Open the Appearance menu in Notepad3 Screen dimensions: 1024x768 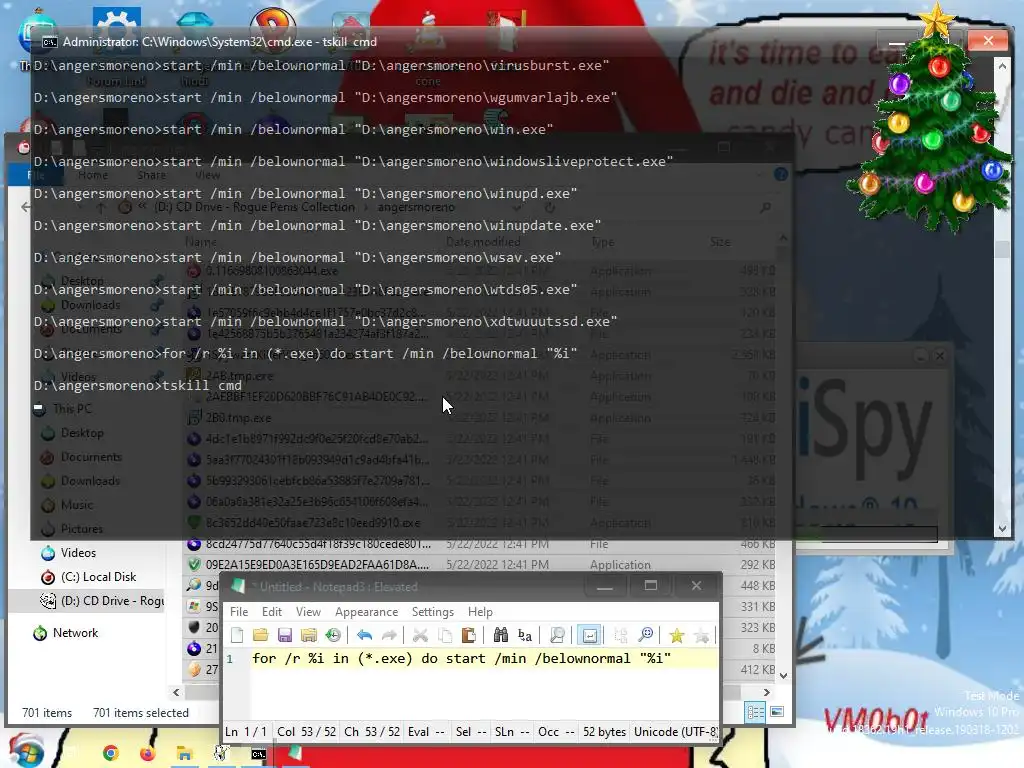366,612
